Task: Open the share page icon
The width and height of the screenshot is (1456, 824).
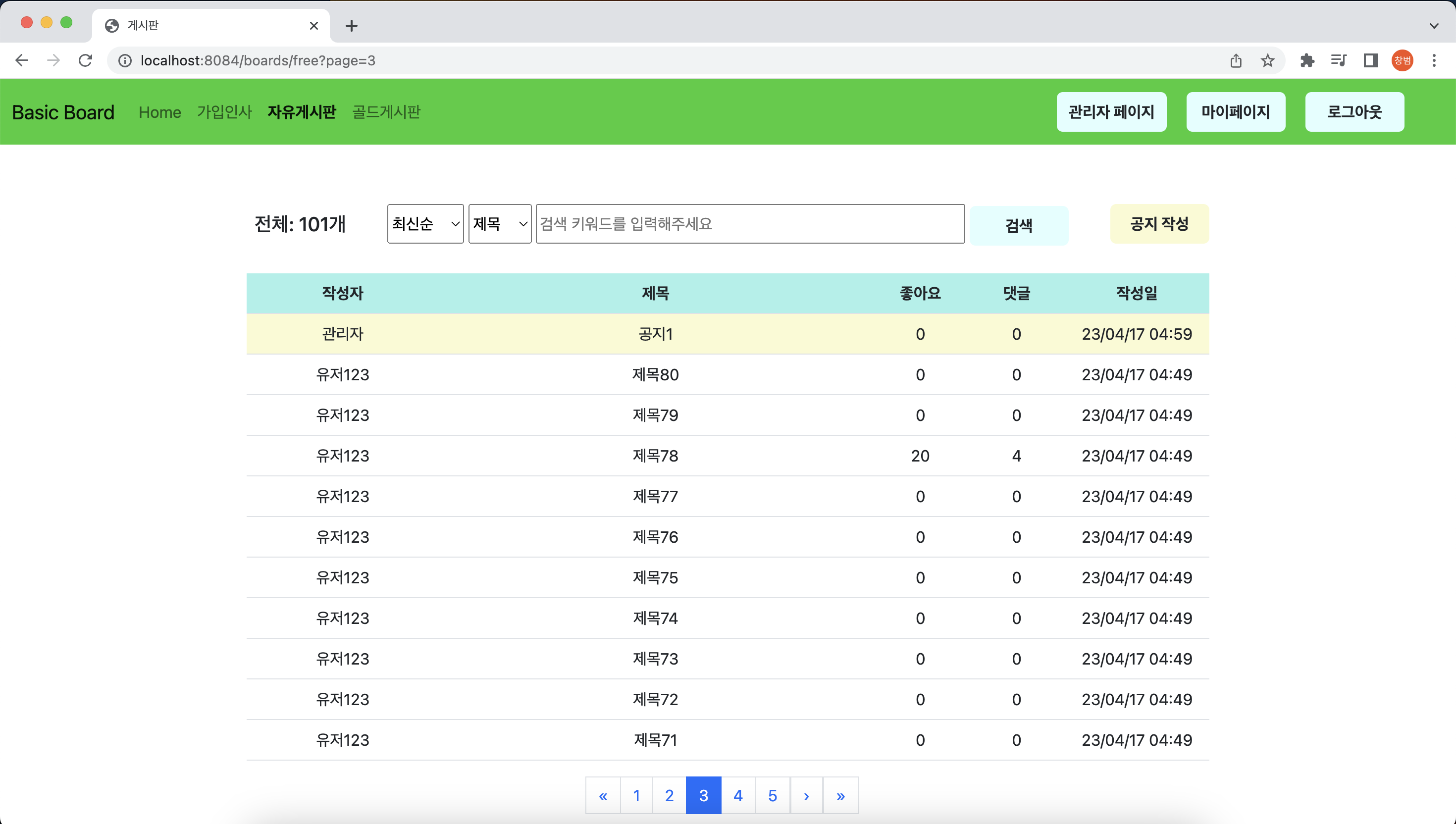Action: click(x=1236, y=60)
